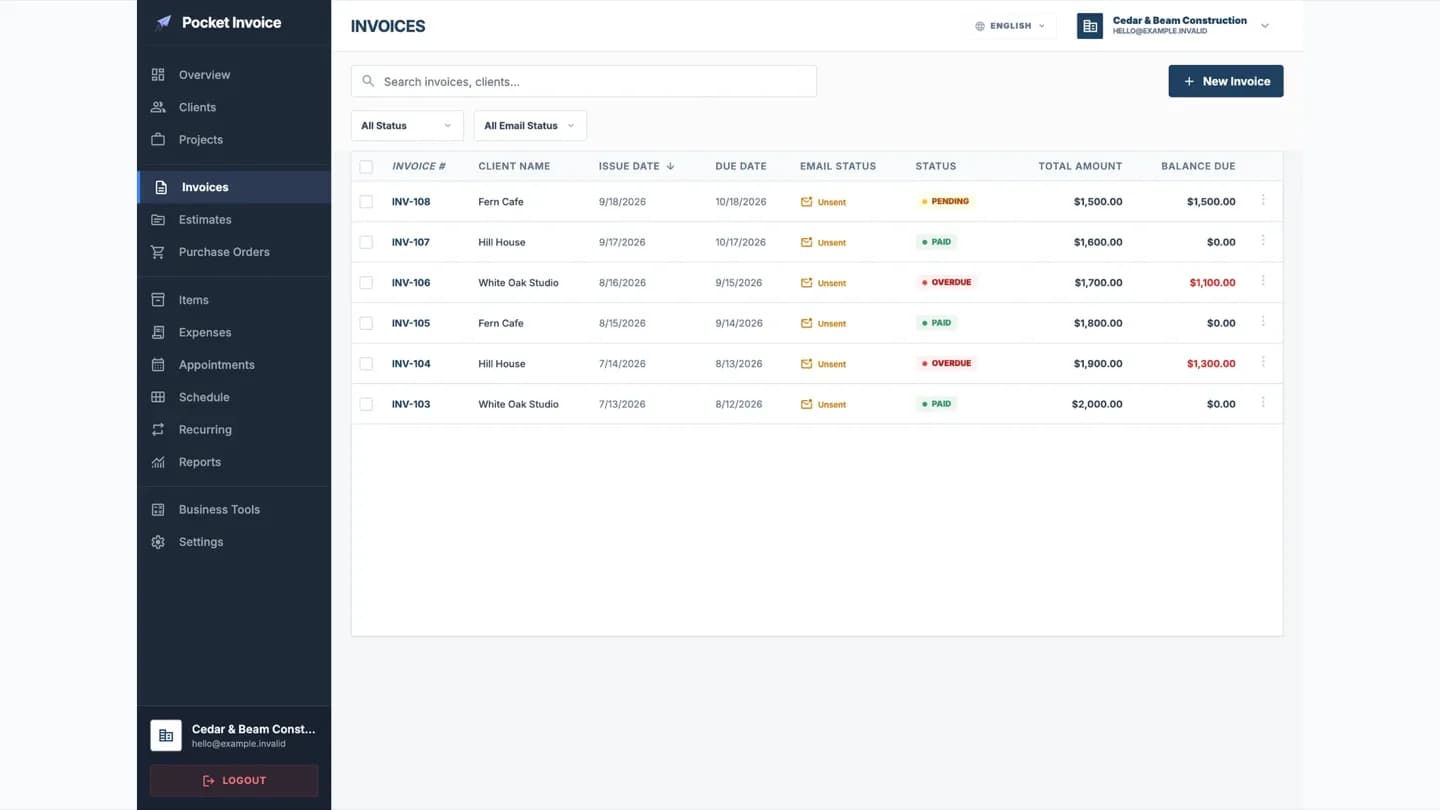The width and height of the screenshot is (1440, 810).
Task: Open the All Email Status filter dropdown
Action: tap(530, 126)
